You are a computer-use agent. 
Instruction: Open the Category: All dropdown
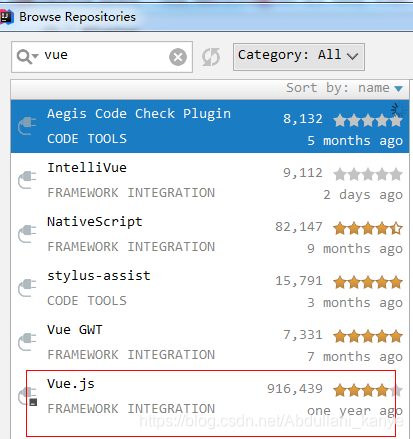coord(299,57)
